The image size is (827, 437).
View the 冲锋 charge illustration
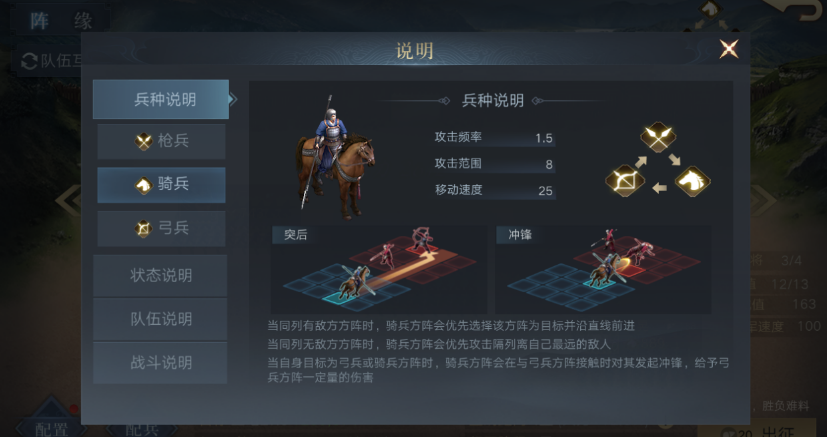click(603, 270)
